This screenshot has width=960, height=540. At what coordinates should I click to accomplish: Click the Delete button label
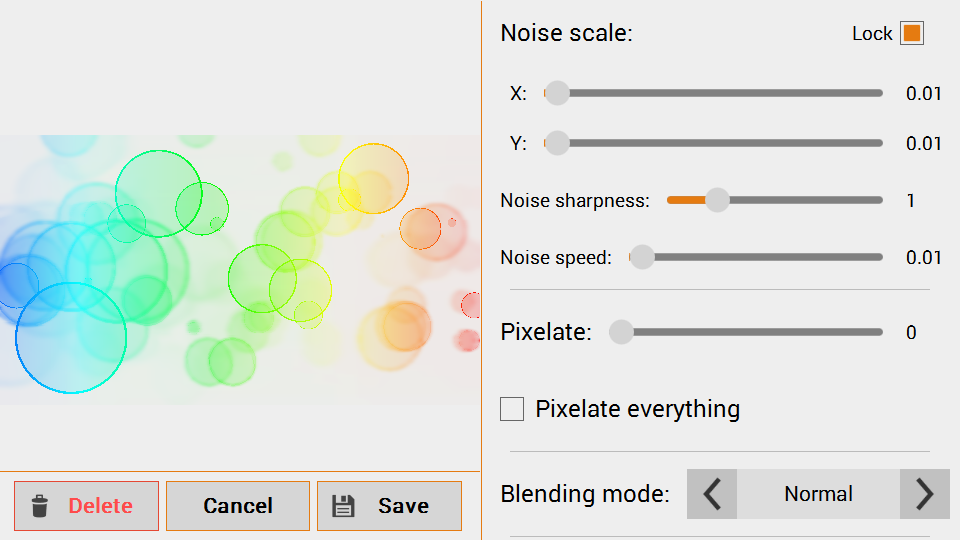[100, 506]
